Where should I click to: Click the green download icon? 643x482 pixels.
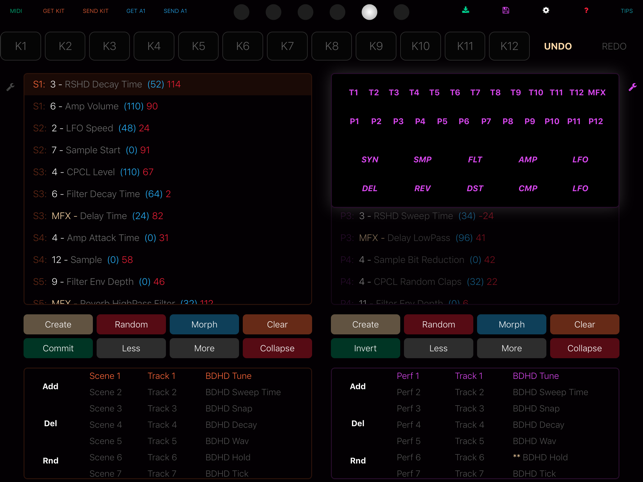coord(465,10)
